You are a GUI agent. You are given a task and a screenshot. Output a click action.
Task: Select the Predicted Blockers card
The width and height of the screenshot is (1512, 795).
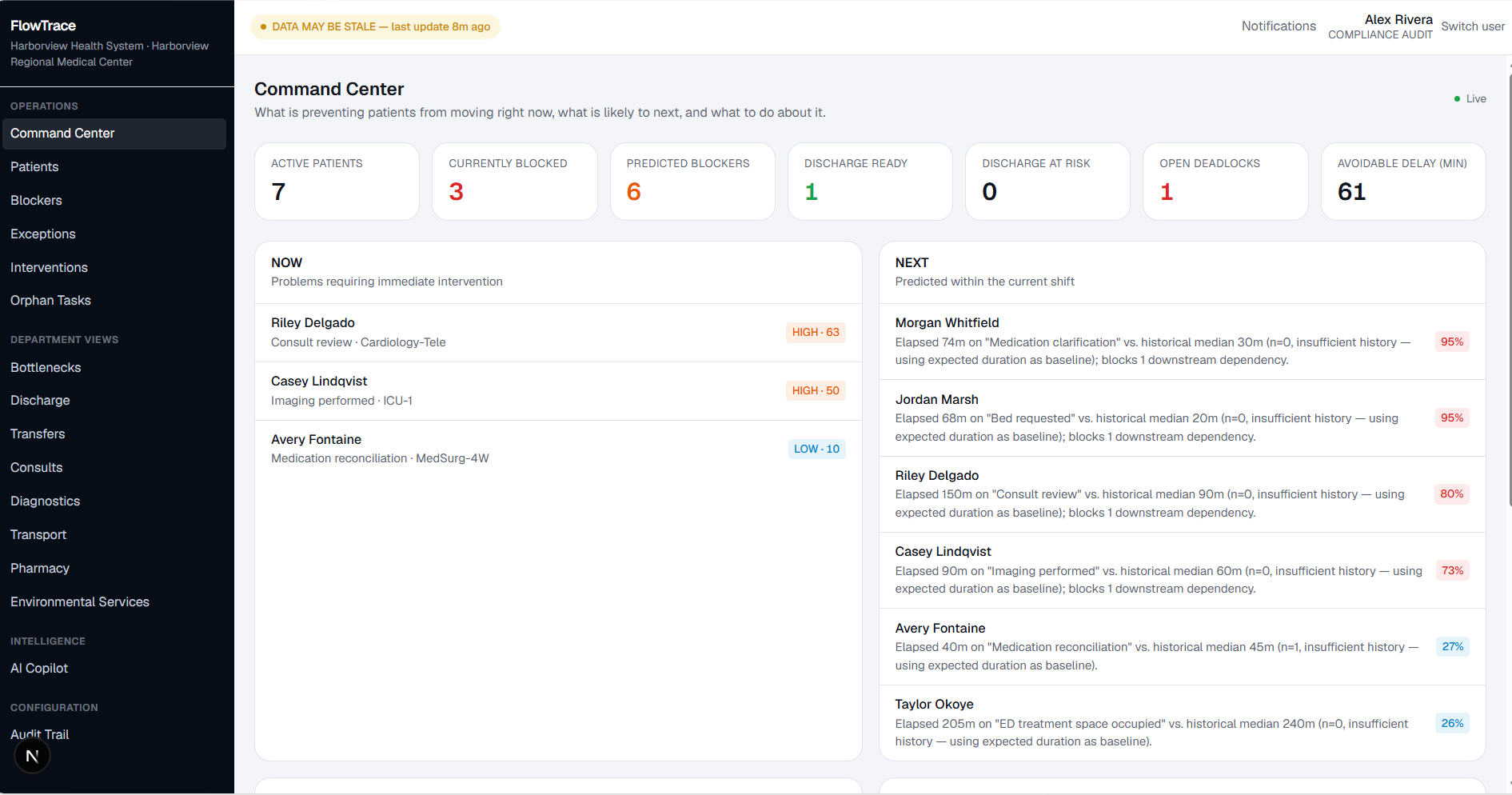tap(692, 182)
